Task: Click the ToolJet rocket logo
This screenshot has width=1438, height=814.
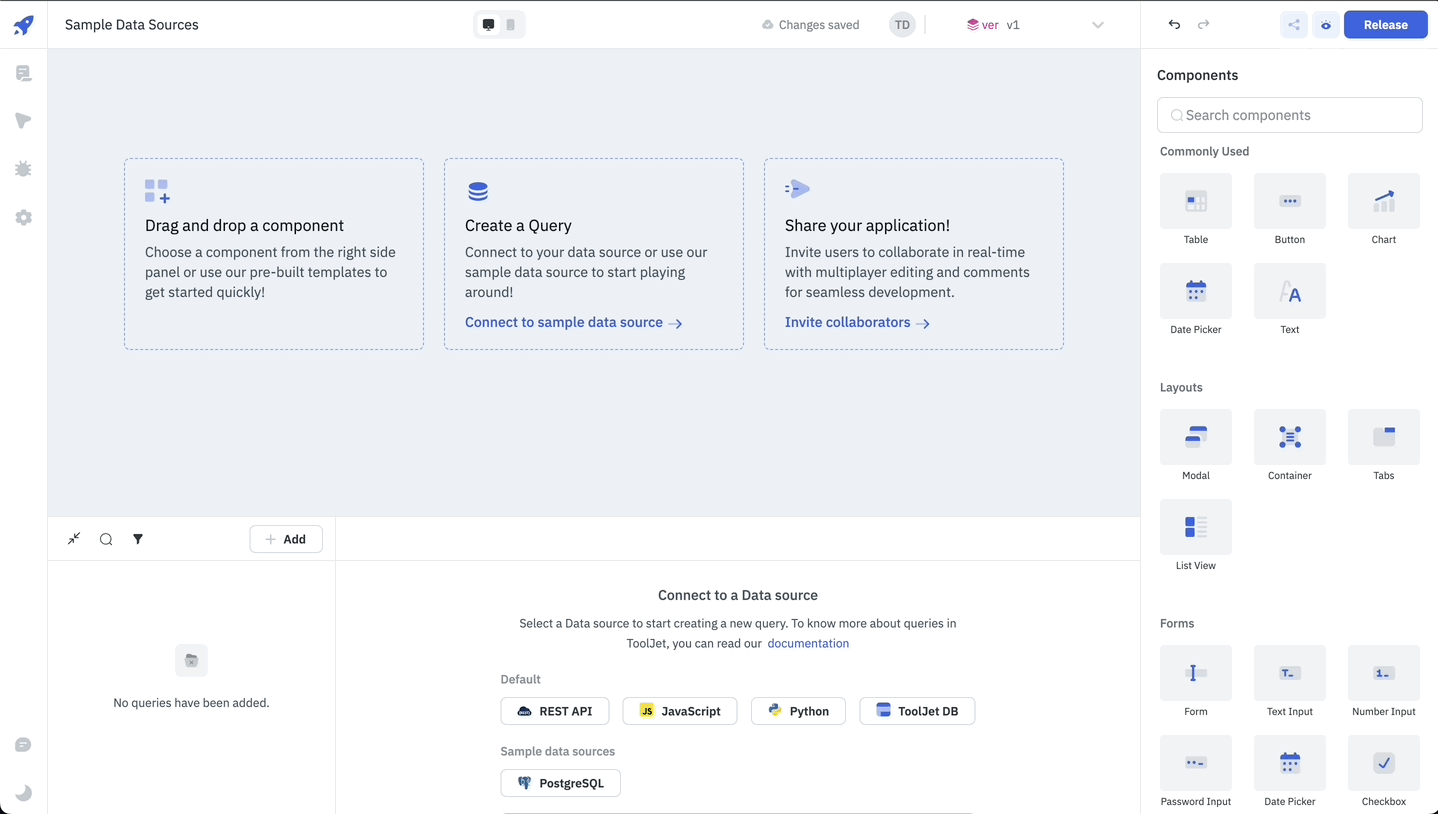Action: [x=23, y=25]
